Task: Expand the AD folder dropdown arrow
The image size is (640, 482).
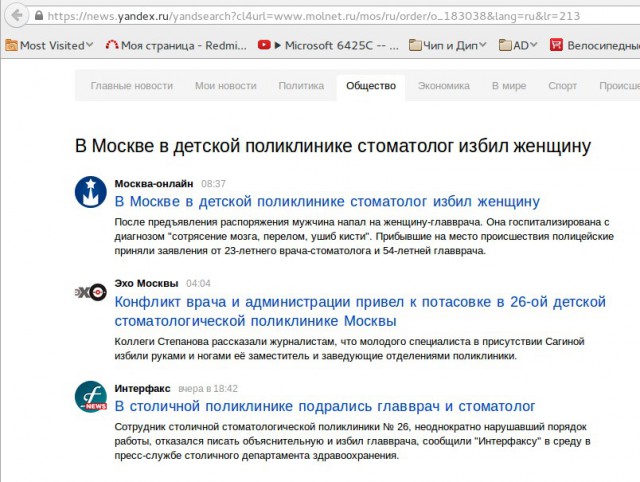Action: click(x=533, y=44)
